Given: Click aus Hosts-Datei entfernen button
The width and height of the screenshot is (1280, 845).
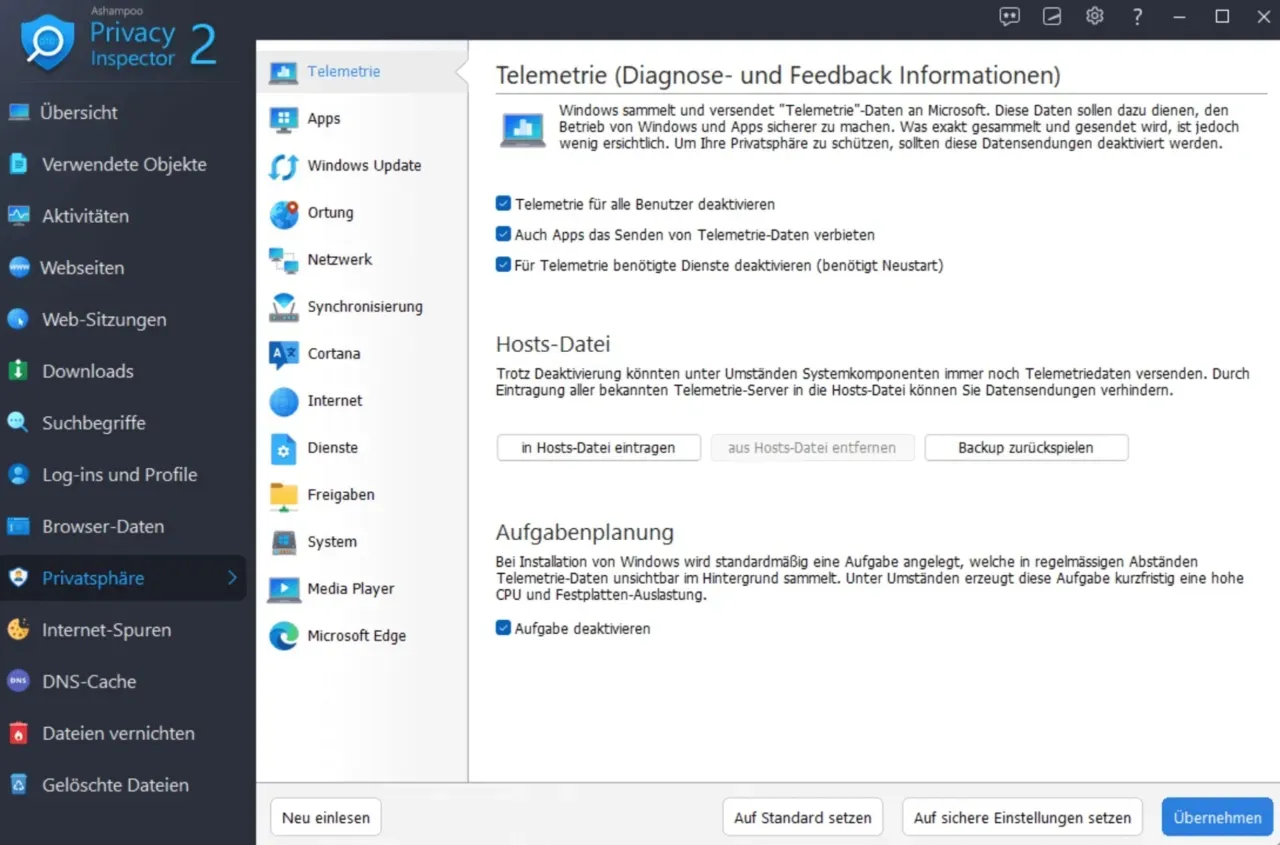Looking at the screenshot, I should click(812, 448).
